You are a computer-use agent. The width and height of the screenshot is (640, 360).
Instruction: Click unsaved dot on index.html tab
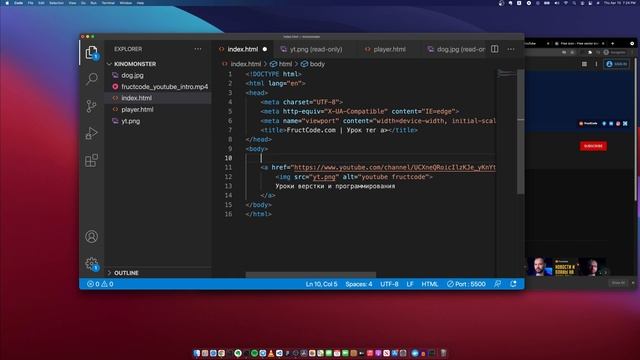[x=265, y=49]
